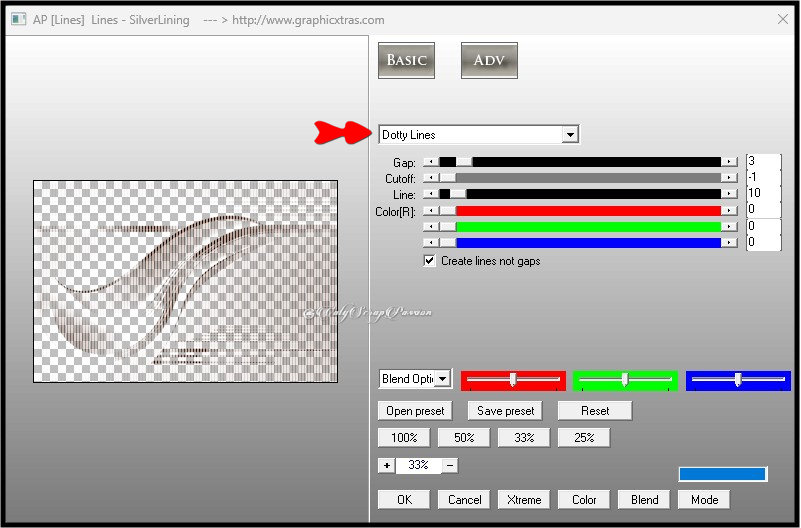
Task: Click the Open preset button
Action: [x=415, y=411]
